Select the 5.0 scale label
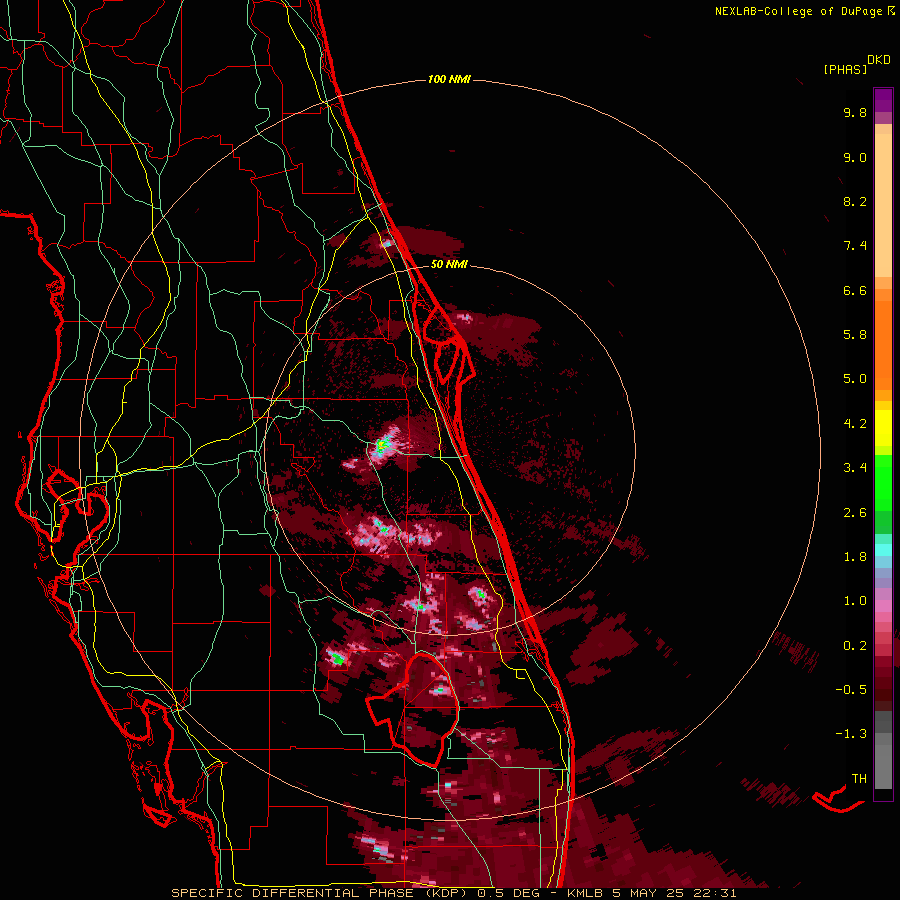This screenshot has height=900, width=900. click(x=855, y=379)
